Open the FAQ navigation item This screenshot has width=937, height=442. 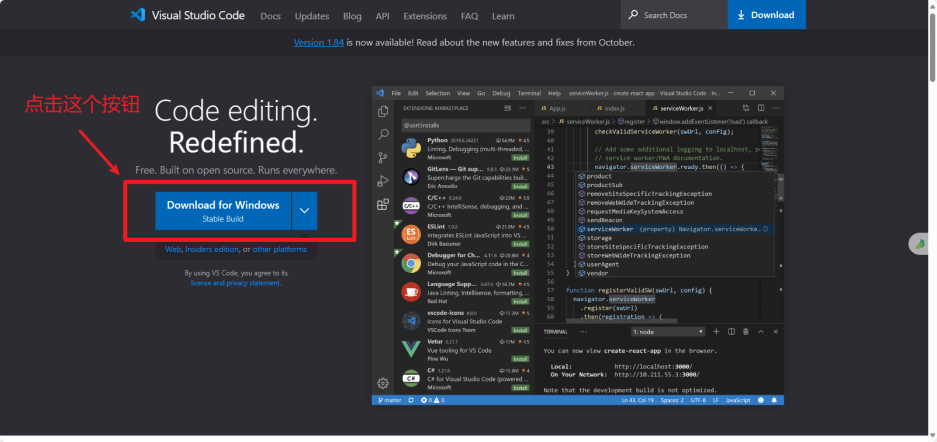click(470, 16)
